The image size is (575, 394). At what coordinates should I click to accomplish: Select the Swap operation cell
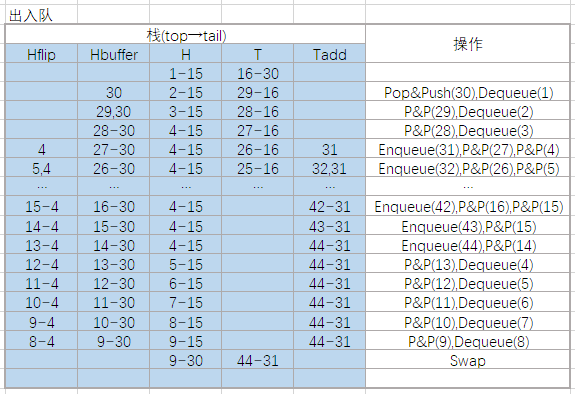[x=468, y=360]
